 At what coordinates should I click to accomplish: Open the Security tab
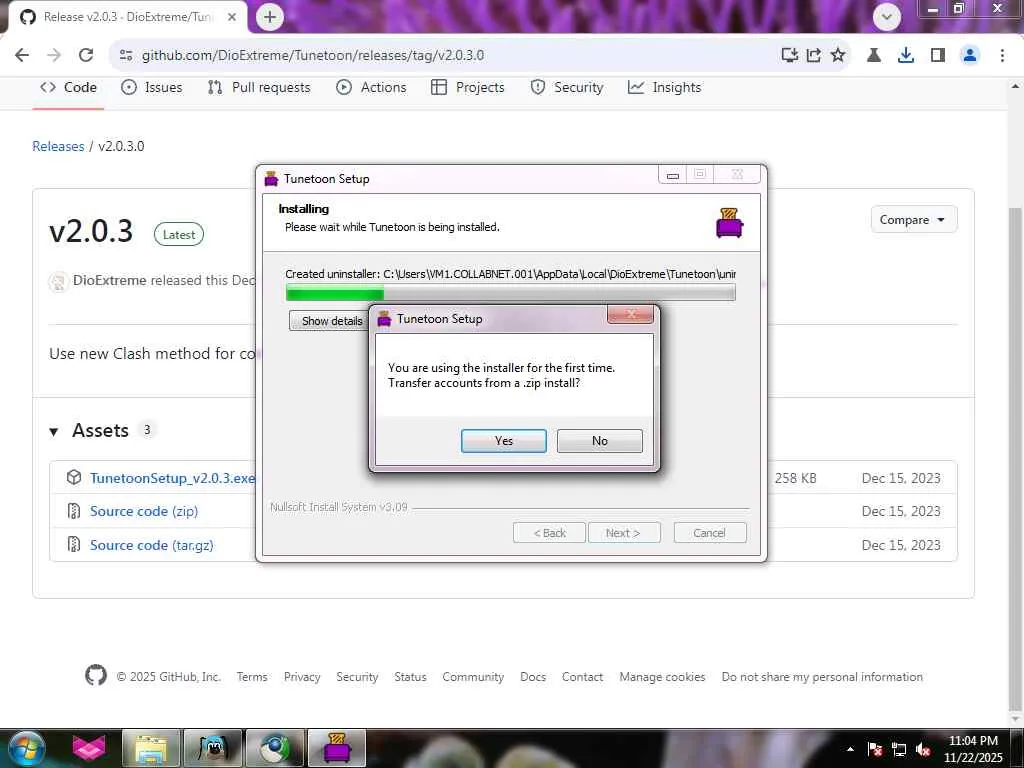tap(566, 88)
